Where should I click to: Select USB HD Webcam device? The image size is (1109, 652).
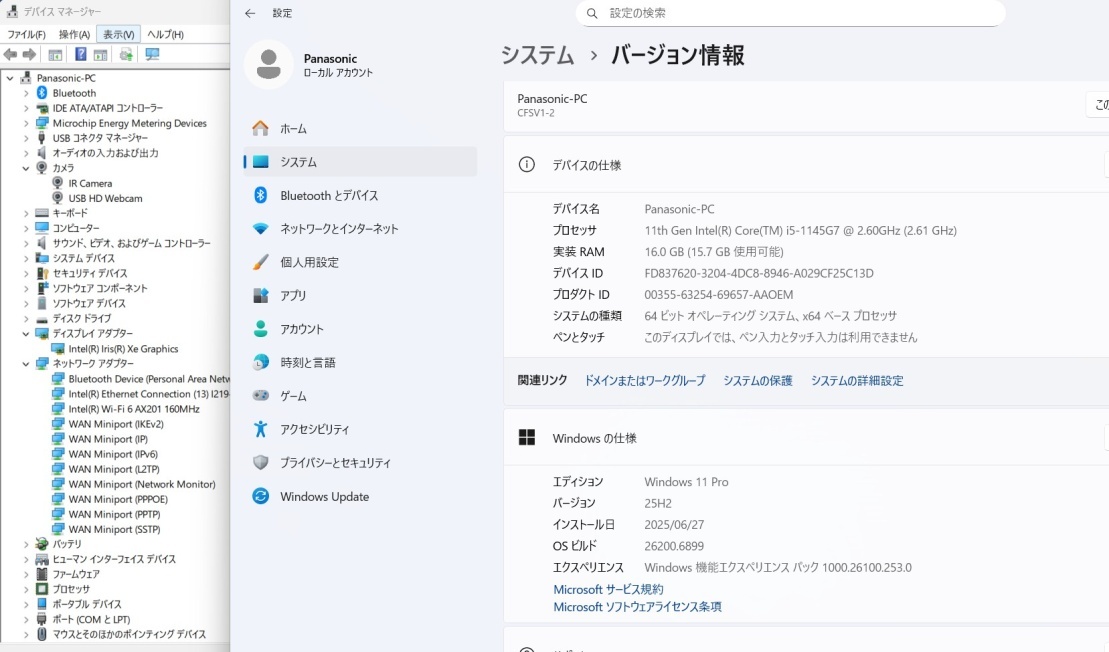pos(105,198)
